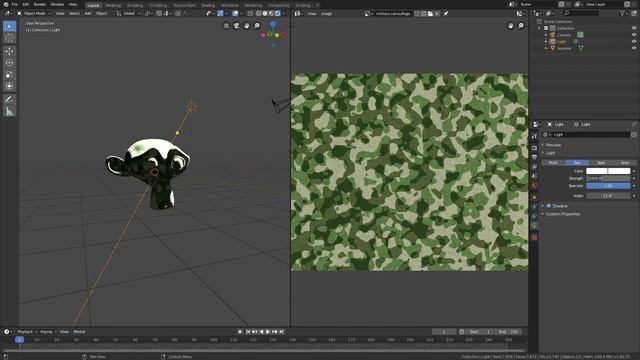Expand the Camera row in outliner
The height and width of the screenshot is (360, 640).
tap(546, 35)
